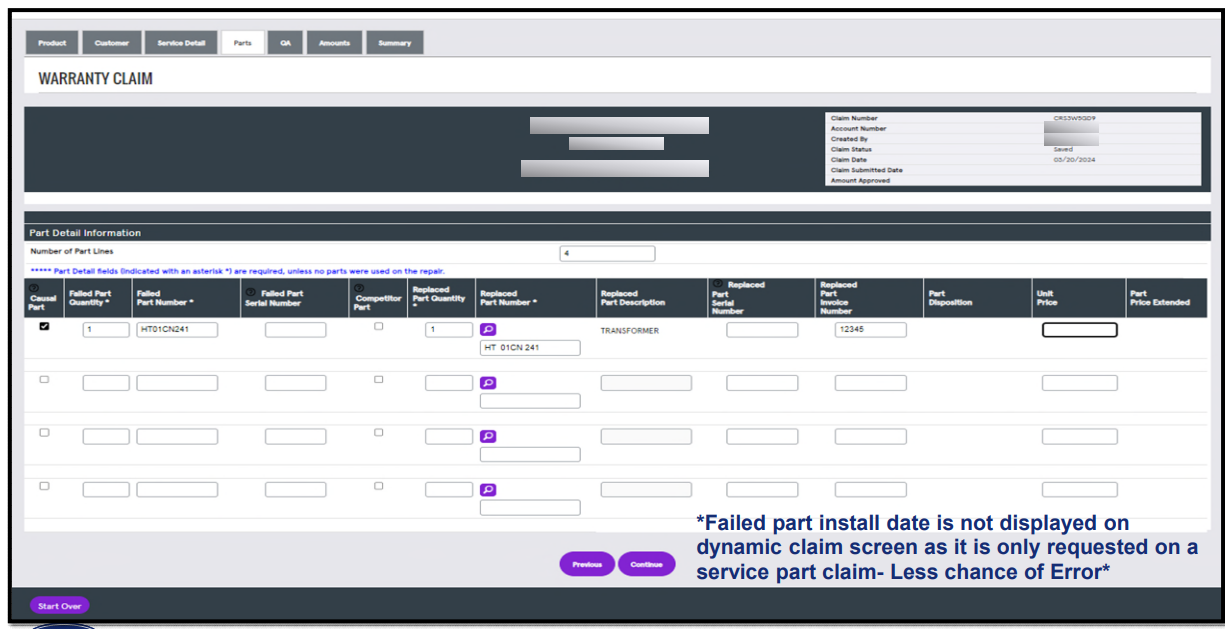This screenshot has height=629, width=1225.
Task: Check the Competitor Part box on the first row
Action: click(x=377, y=325)
